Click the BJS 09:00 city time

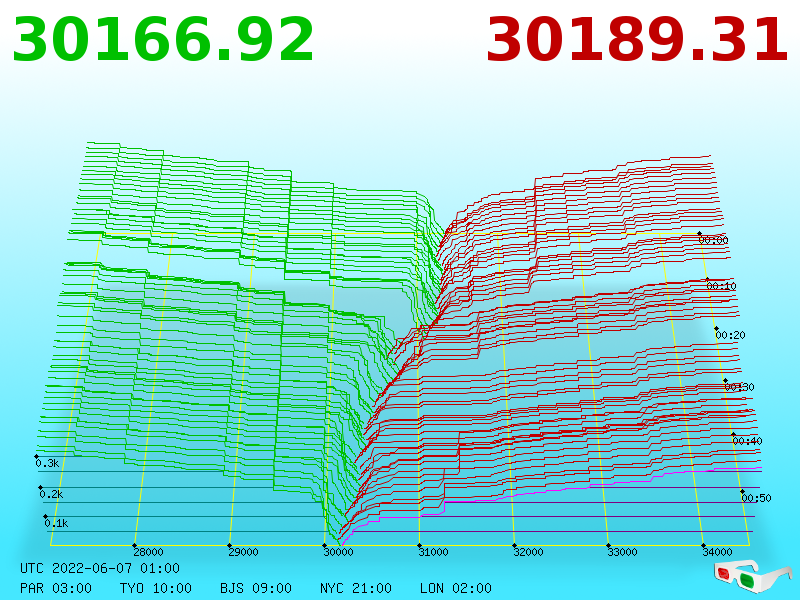tap(256, 588)
